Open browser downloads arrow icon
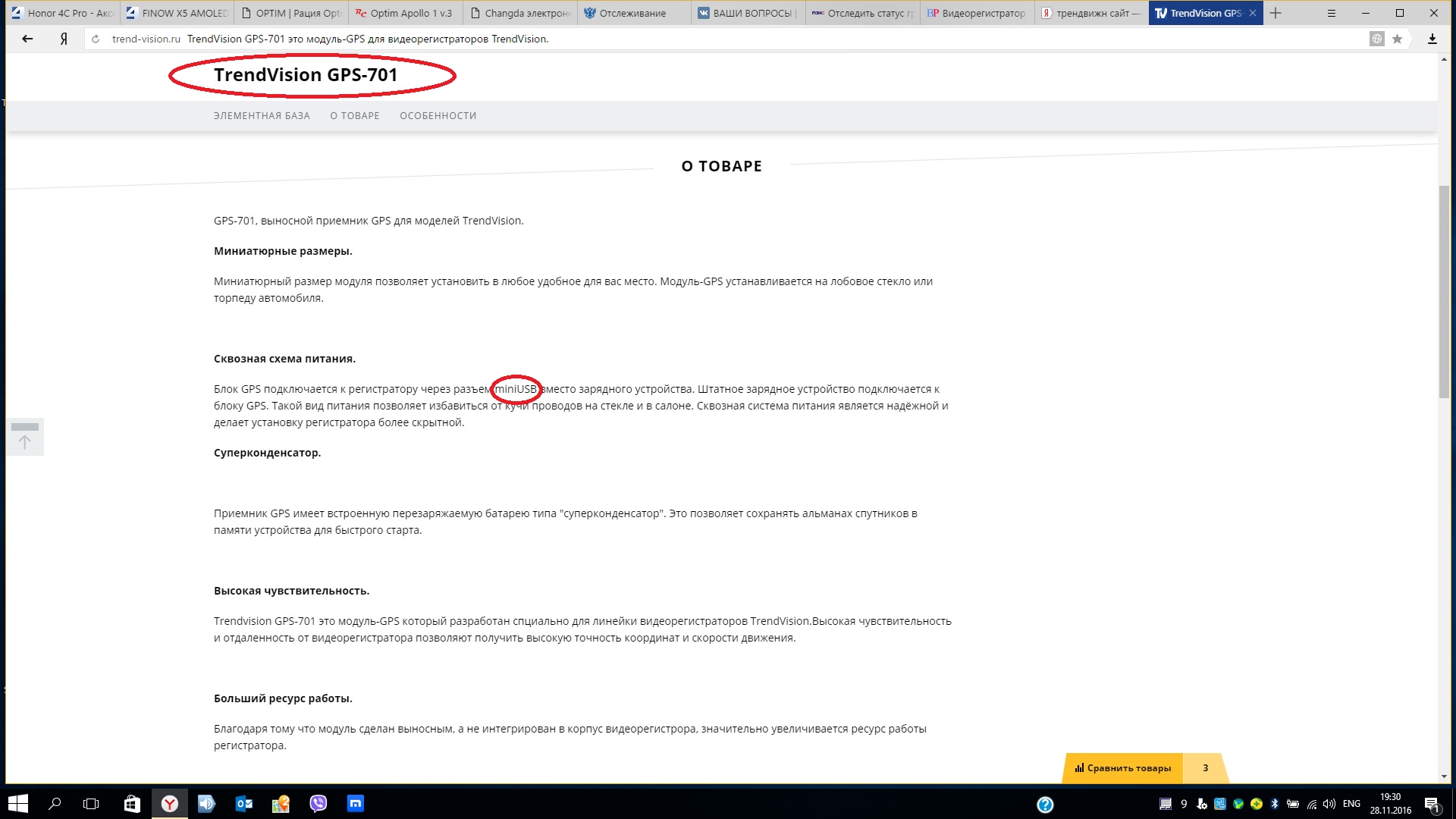The width and height of the screenshot is (1456, 819). pos(1432,39)
